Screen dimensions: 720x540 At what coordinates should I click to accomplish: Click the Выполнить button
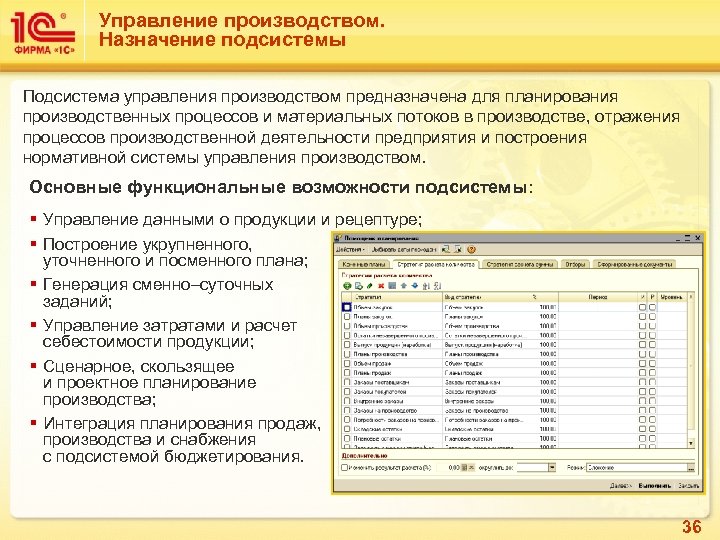(655, 486)
